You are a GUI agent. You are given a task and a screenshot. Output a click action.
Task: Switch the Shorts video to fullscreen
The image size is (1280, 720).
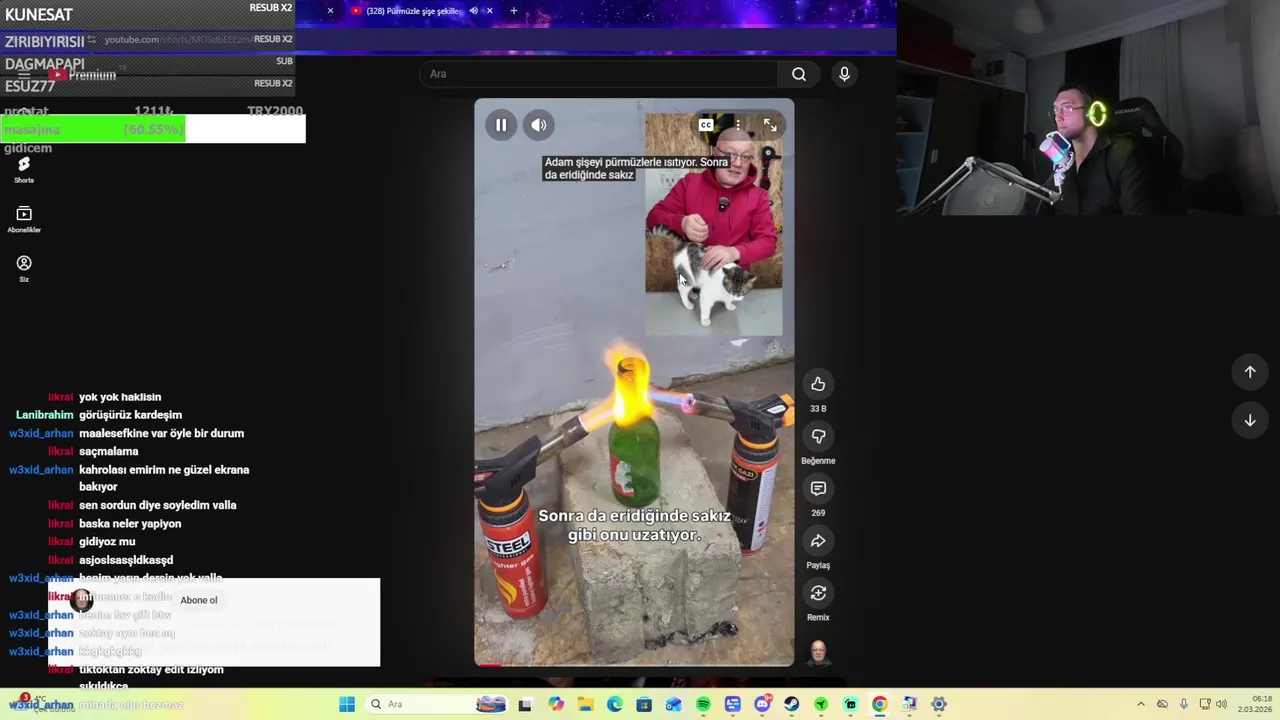tap(770, 125)
